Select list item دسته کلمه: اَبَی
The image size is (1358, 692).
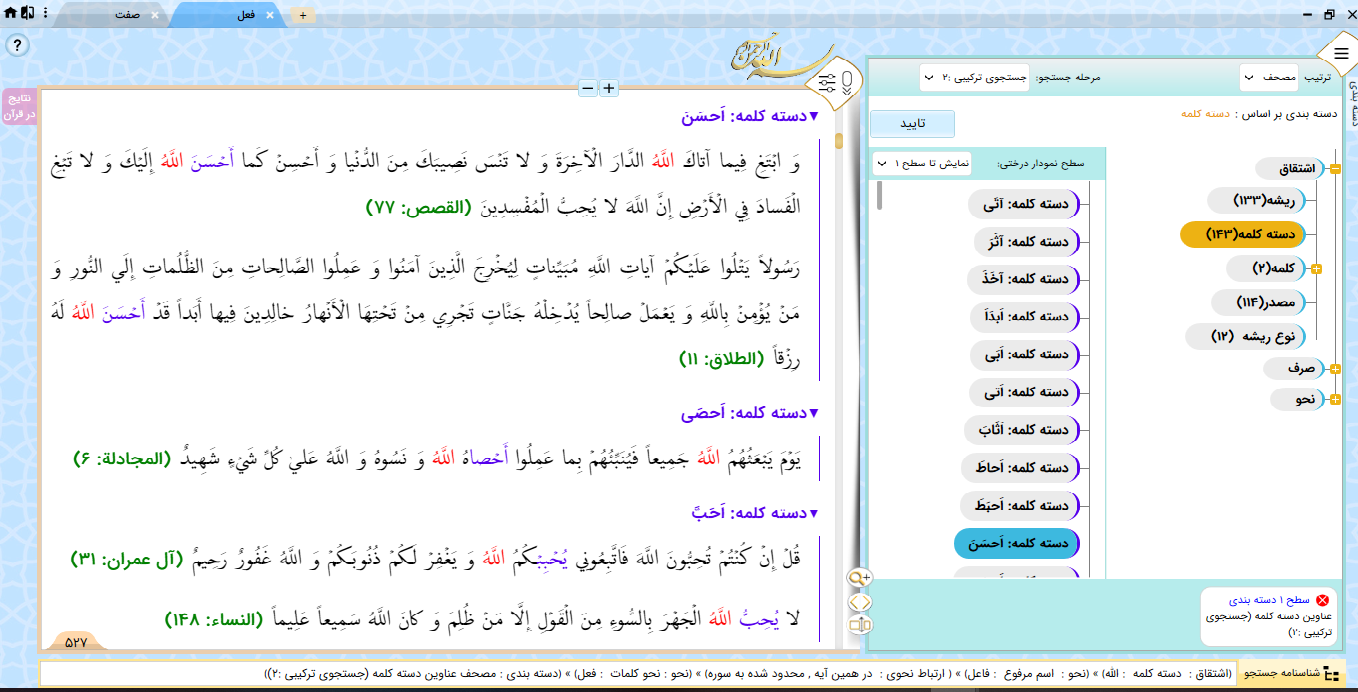tap(1024, 355)
